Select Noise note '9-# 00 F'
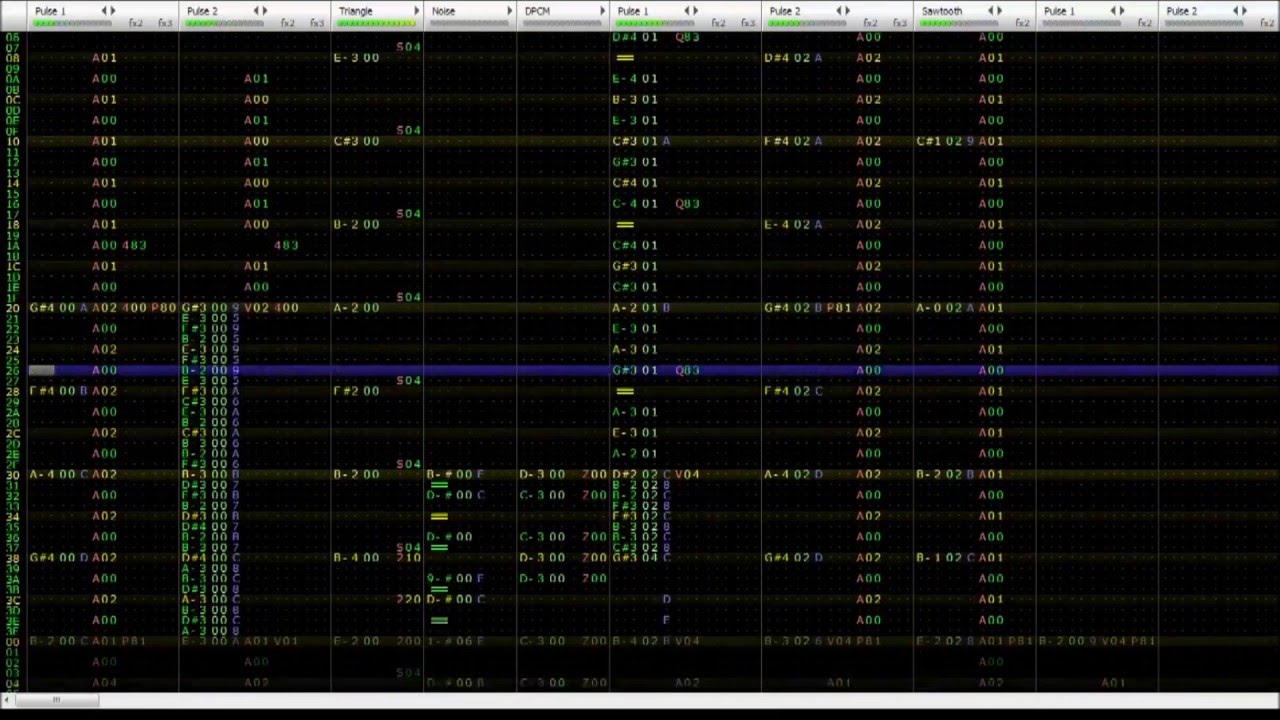1280x720 pixels. pos(455,578)
